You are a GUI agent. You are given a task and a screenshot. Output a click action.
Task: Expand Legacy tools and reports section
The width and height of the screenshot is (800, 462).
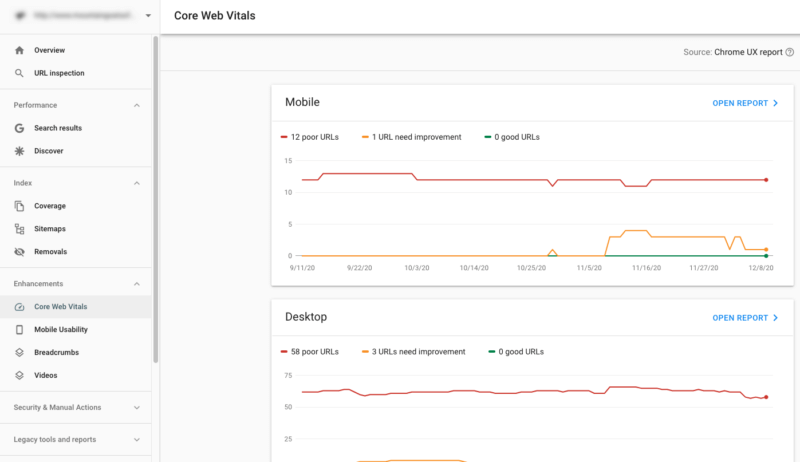tap(137, 440)
